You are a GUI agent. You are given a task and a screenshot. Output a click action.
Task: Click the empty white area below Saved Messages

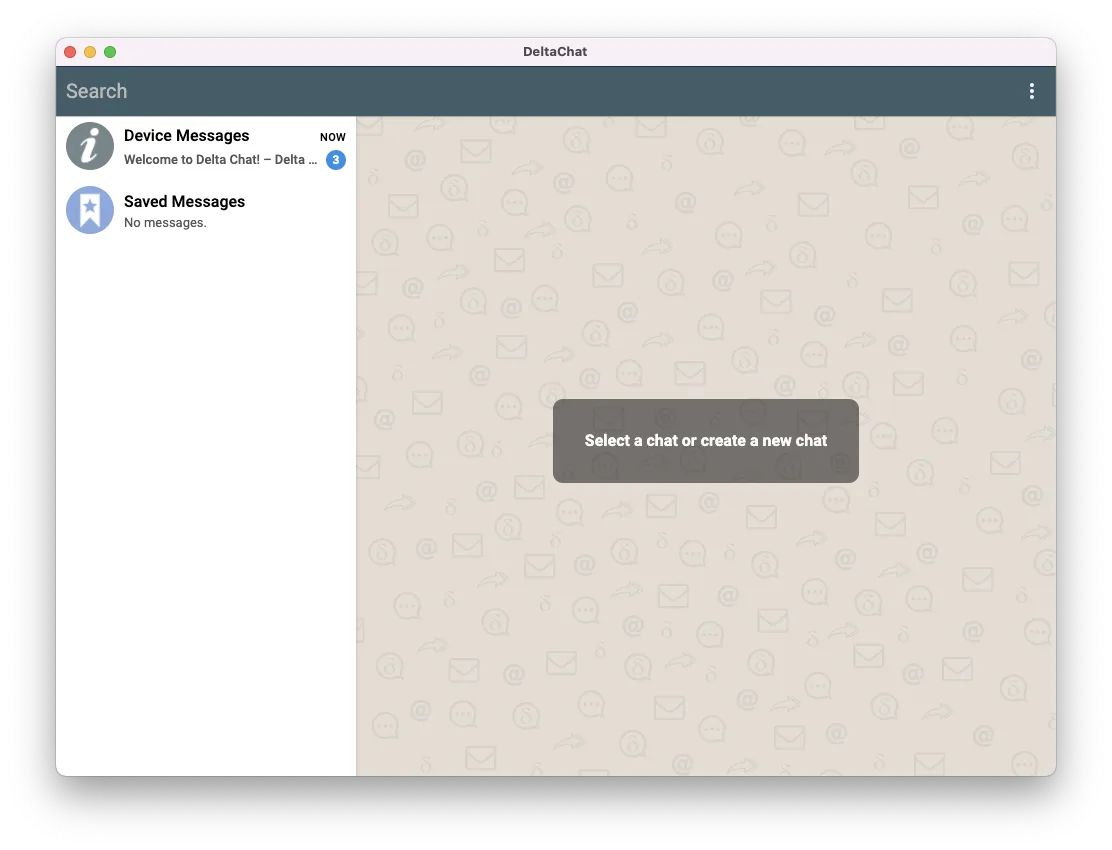(x=205, y=500)
